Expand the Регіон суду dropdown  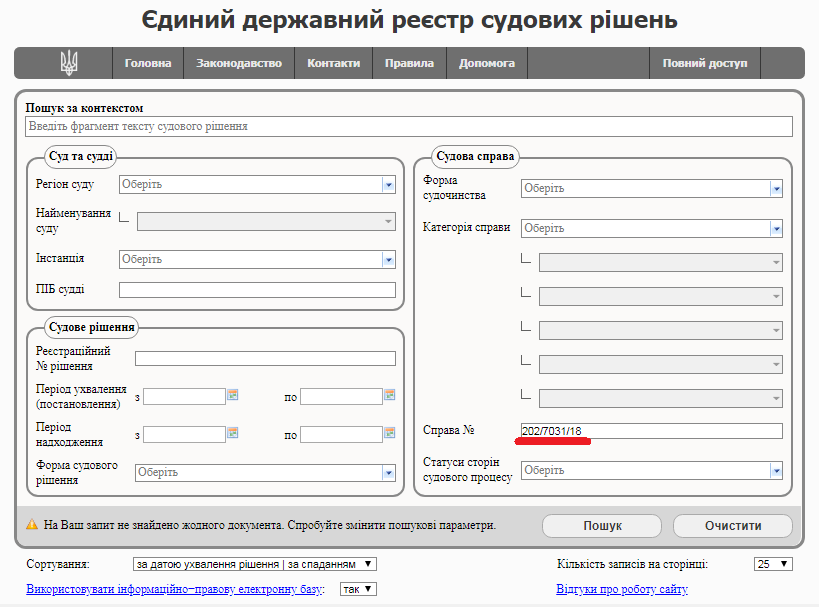388,184
